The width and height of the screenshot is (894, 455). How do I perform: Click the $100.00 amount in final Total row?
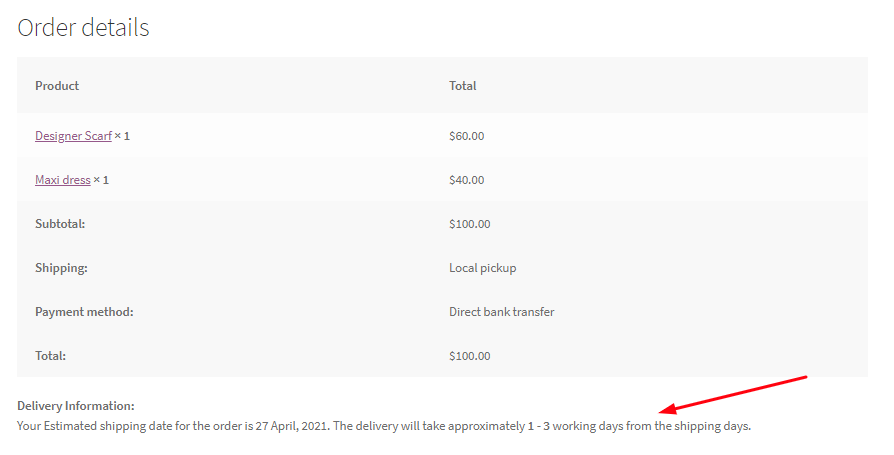click(469, 356)
